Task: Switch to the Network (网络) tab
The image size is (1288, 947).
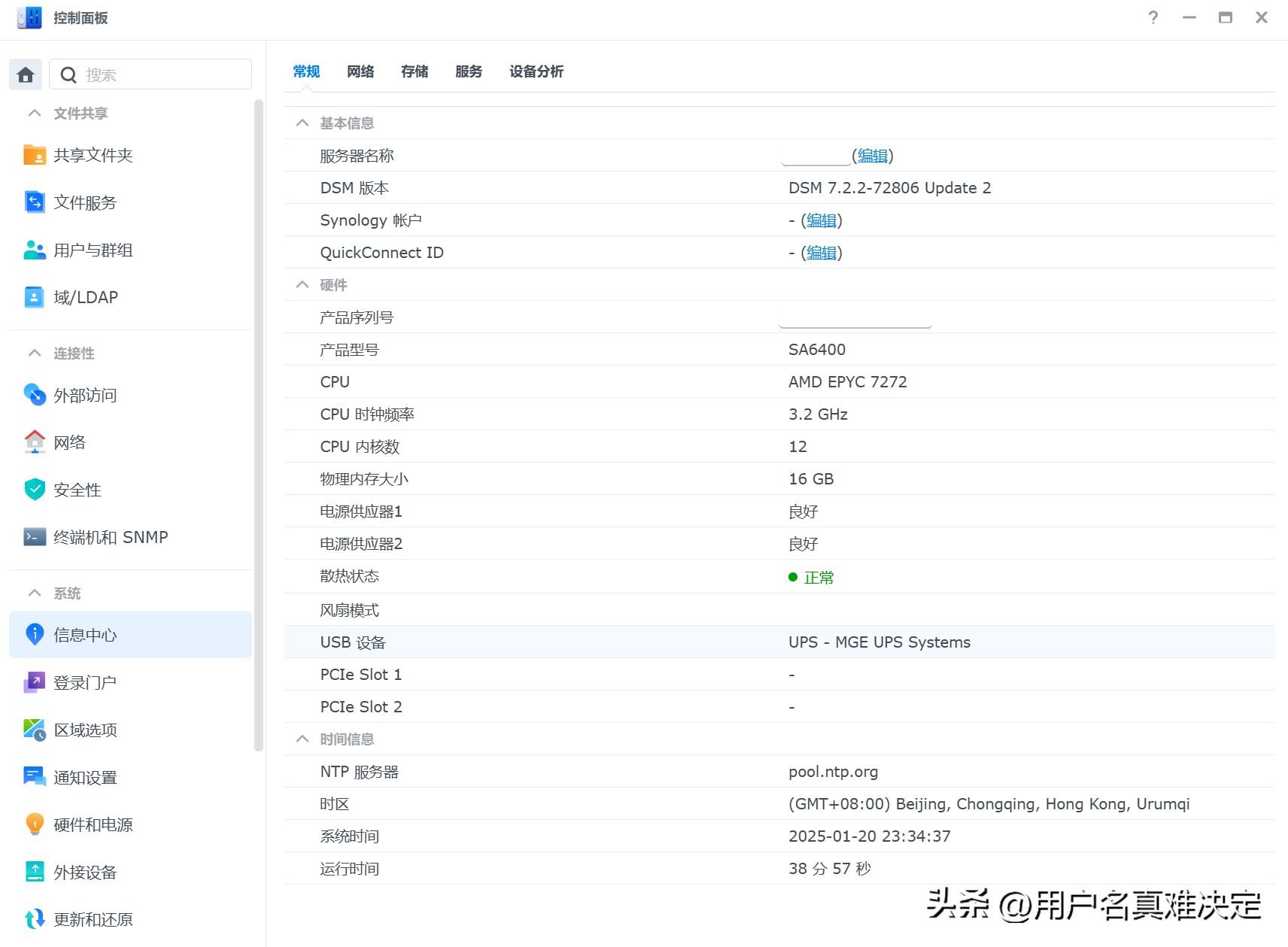Action: [360, 71]
